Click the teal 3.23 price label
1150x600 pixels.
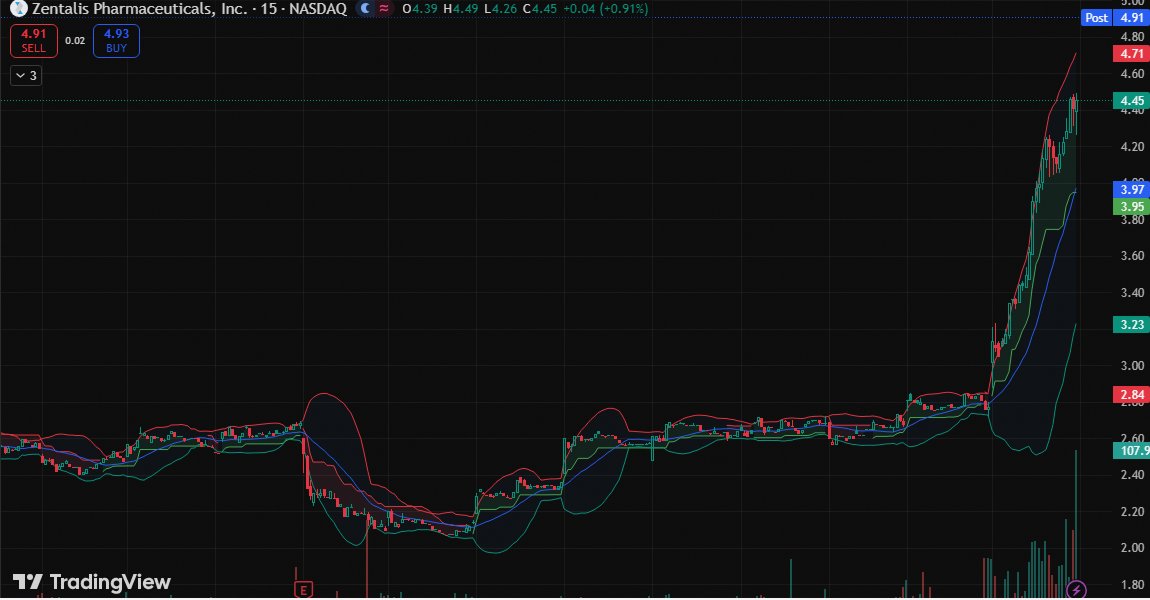(x=1132, y=324)
